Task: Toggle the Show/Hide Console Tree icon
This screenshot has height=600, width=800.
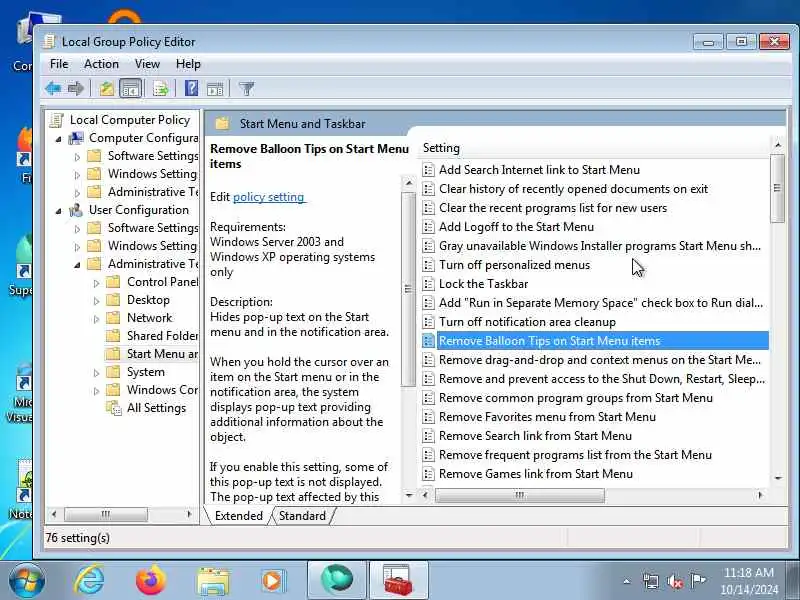Action: [131, 88]
